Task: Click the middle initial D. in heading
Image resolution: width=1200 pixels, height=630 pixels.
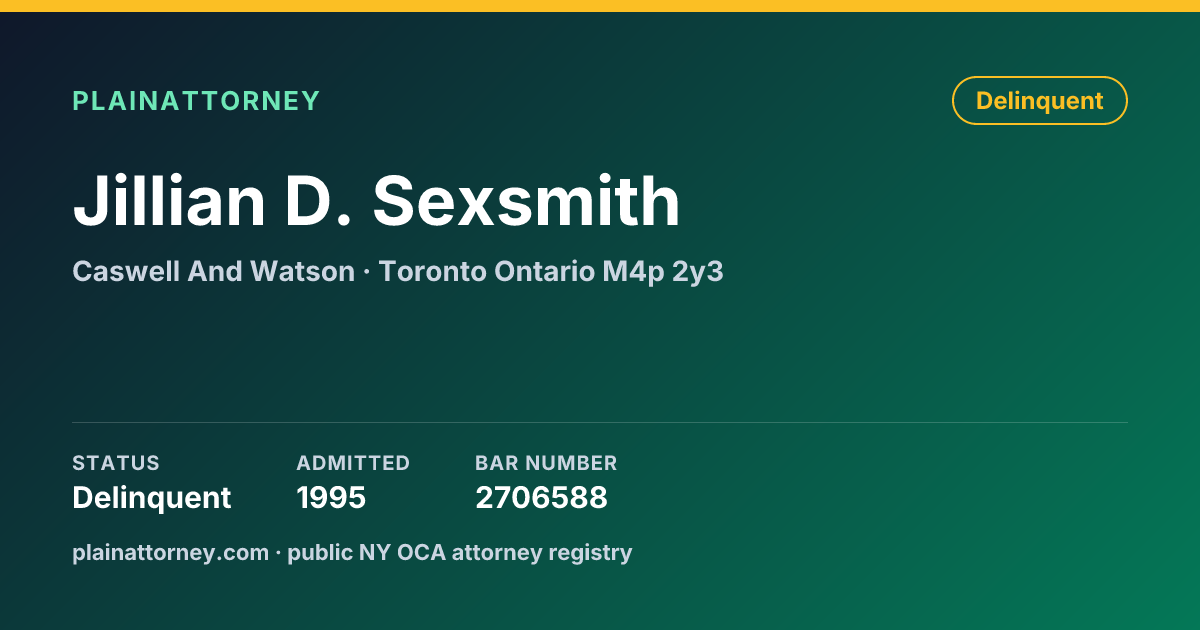Action: [x=319, y=201]
